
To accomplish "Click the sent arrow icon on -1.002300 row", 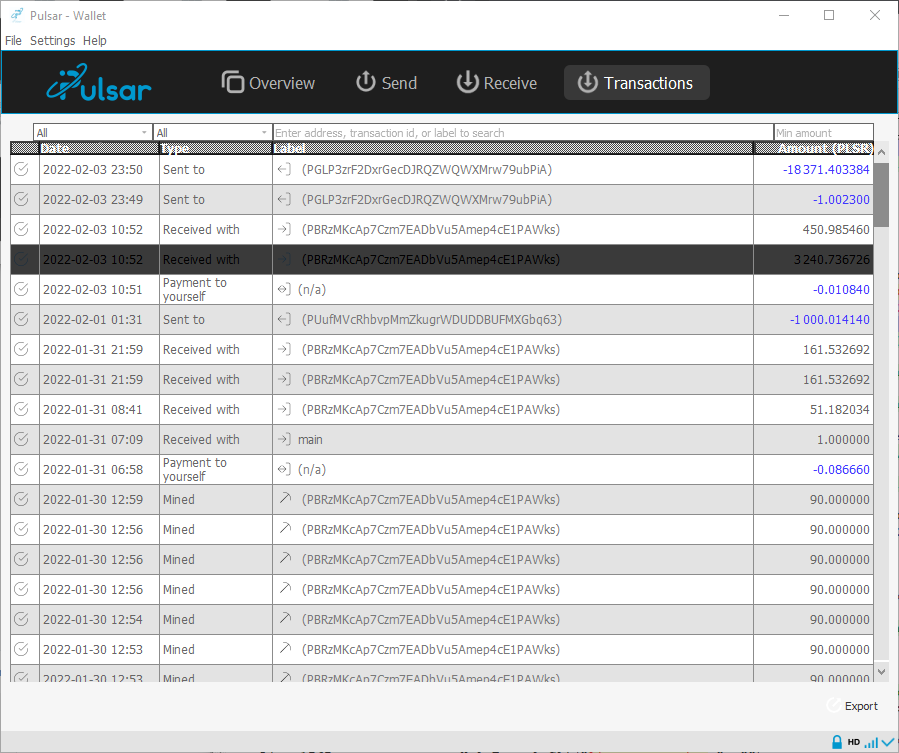I will [284, 199].
